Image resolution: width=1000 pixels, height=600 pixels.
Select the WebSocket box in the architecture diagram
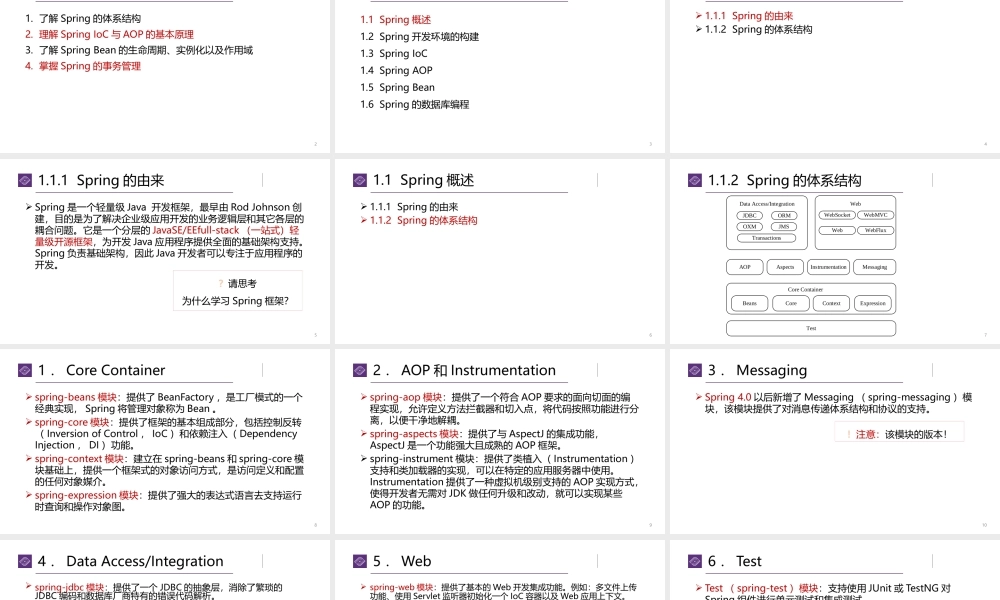click(836, 215)
